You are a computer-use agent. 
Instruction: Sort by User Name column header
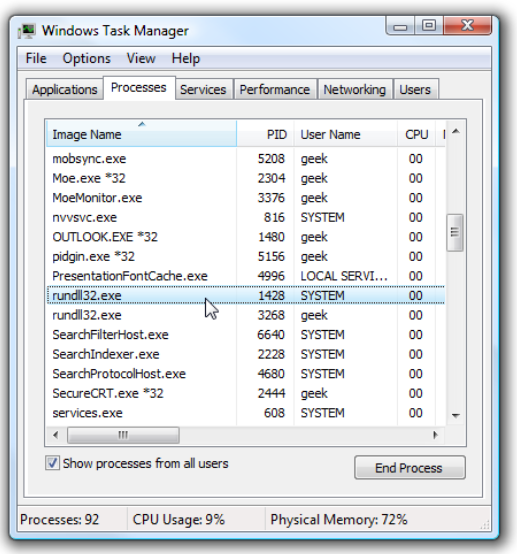tap(346, 134)
